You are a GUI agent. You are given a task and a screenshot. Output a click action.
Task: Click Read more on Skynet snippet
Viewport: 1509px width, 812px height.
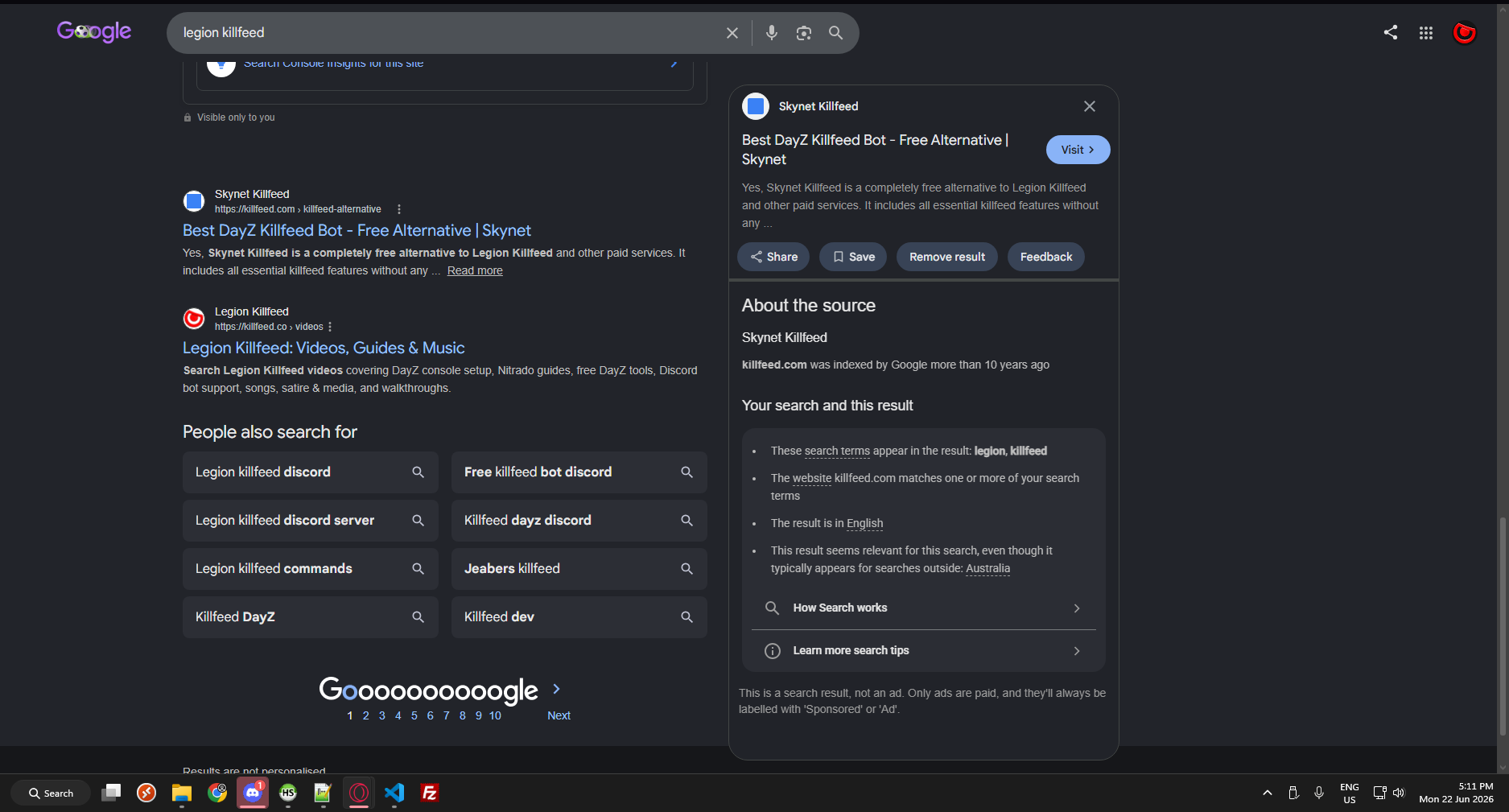pos(475,271)
